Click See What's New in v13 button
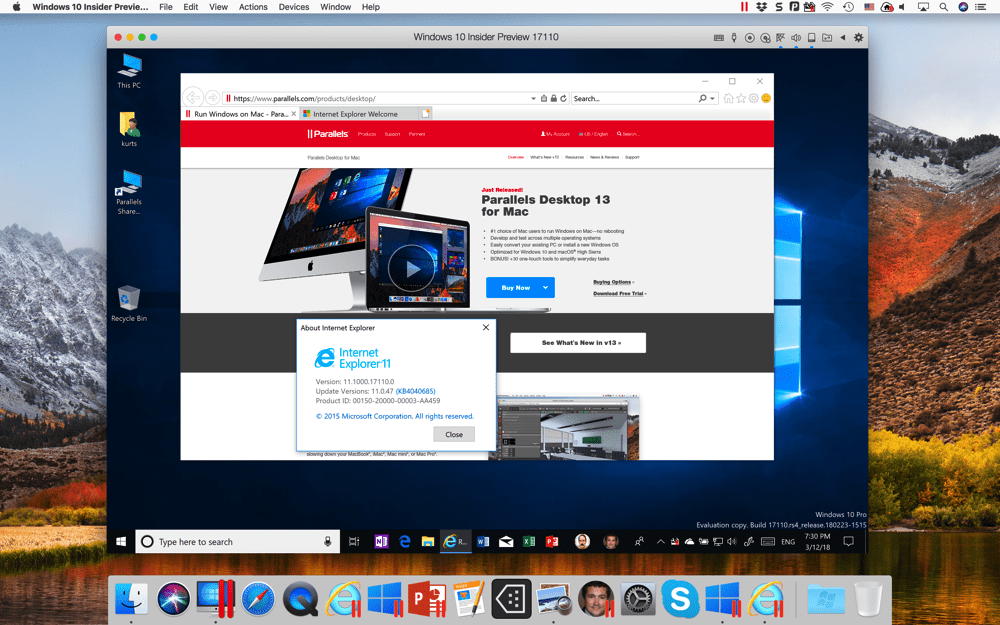 coord(578,342)
